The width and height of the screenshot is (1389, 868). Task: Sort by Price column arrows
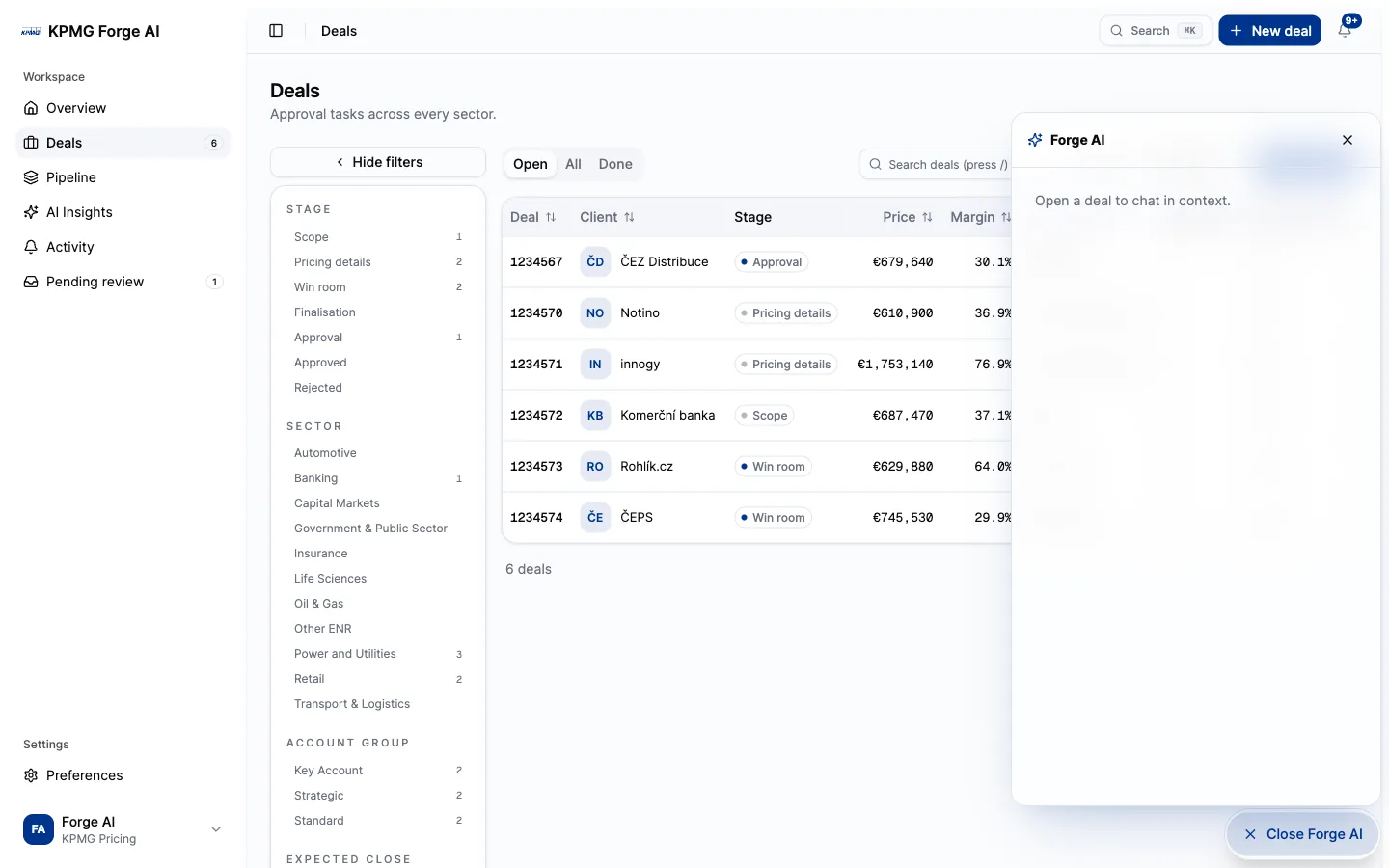tap(927, 218)
